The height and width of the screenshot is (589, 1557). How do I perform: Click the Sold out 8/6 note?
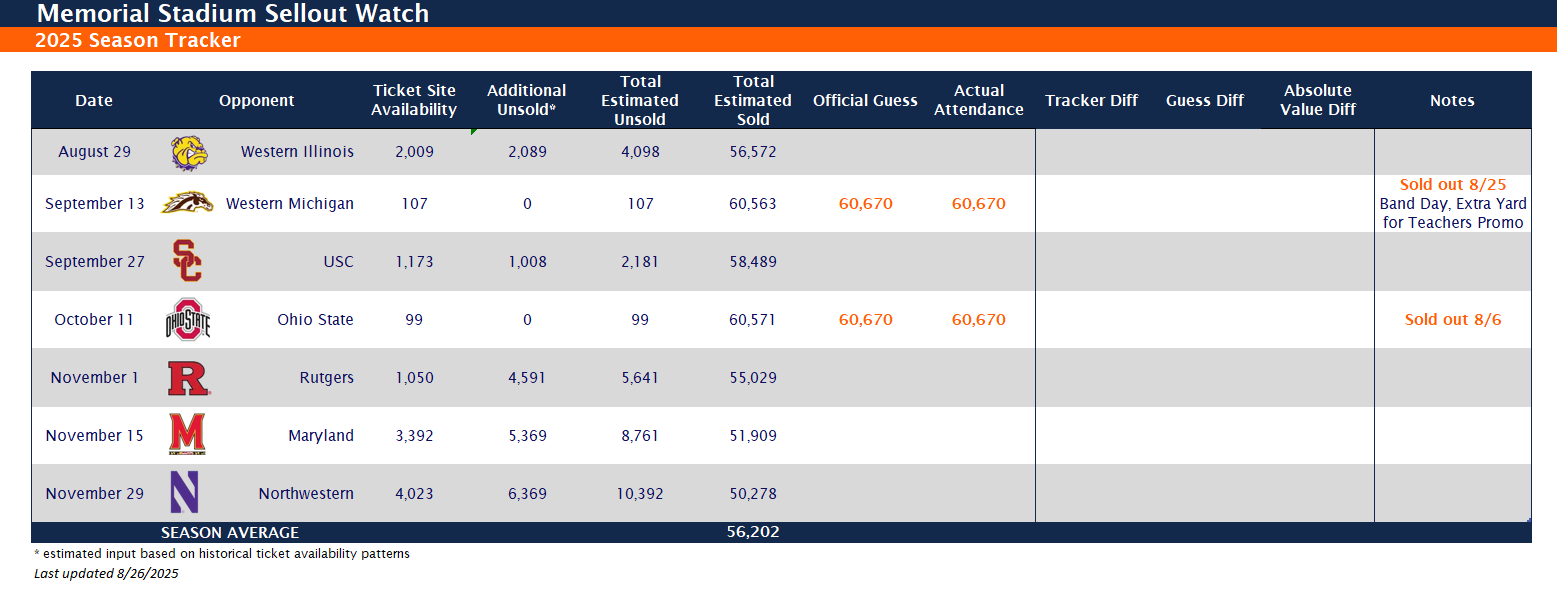coord(1453,320)
